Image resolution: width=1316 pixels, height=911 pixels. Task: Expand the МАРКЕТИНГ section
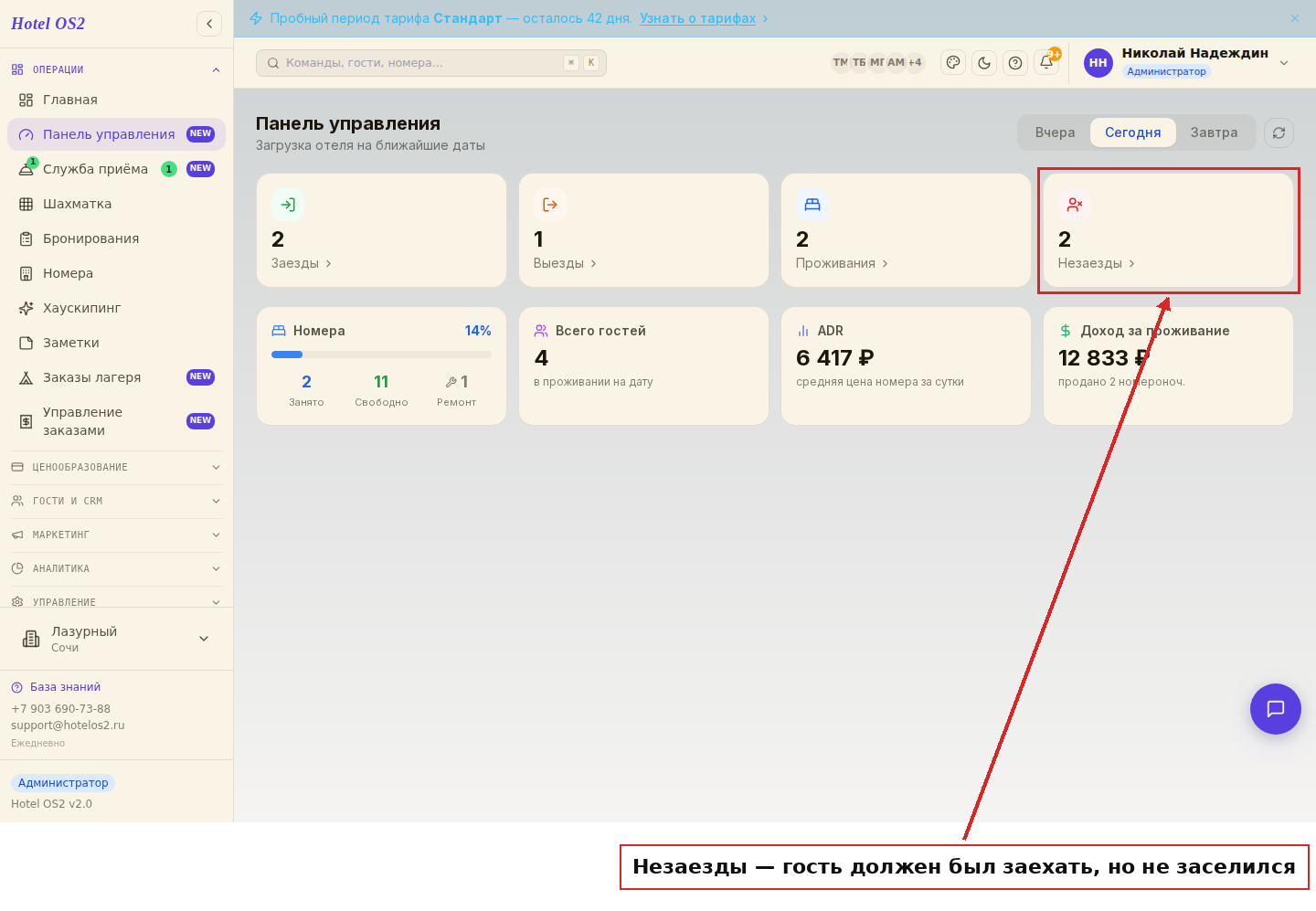(116, 535)
